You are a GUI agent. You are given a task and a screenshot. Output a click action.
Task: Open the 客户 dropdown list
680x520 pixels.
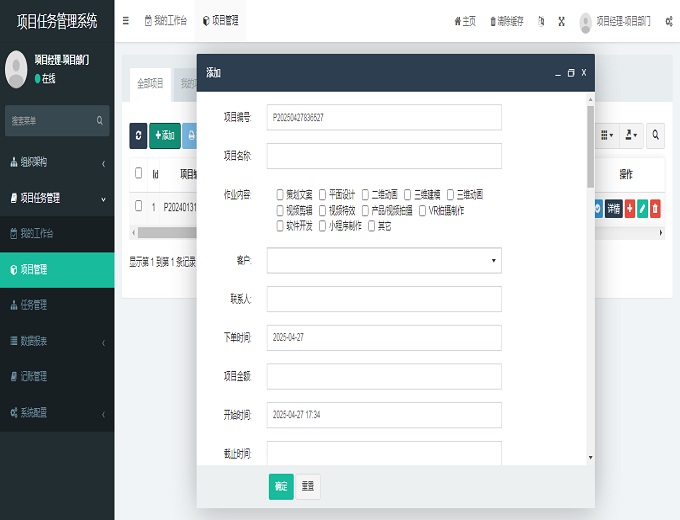click(384, 261)
